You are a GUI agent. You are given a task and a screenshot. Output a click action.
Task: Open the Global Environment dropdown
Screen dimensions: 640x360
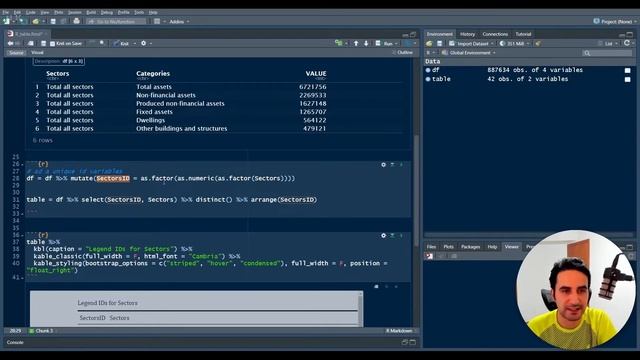click(469, 53)
